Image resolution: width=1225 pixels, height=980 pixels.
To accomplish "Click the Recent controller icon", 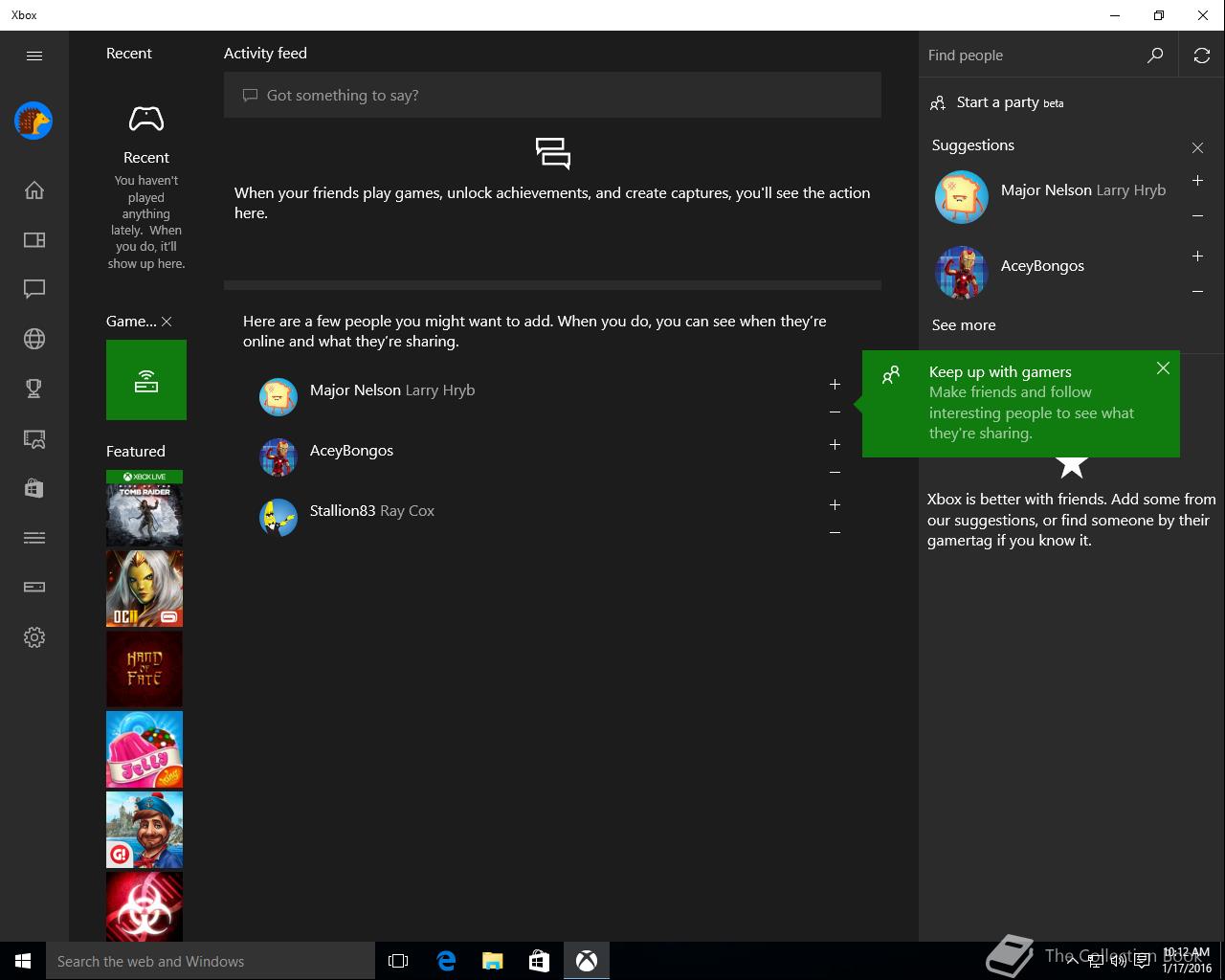I will click(x=146, y=120).
